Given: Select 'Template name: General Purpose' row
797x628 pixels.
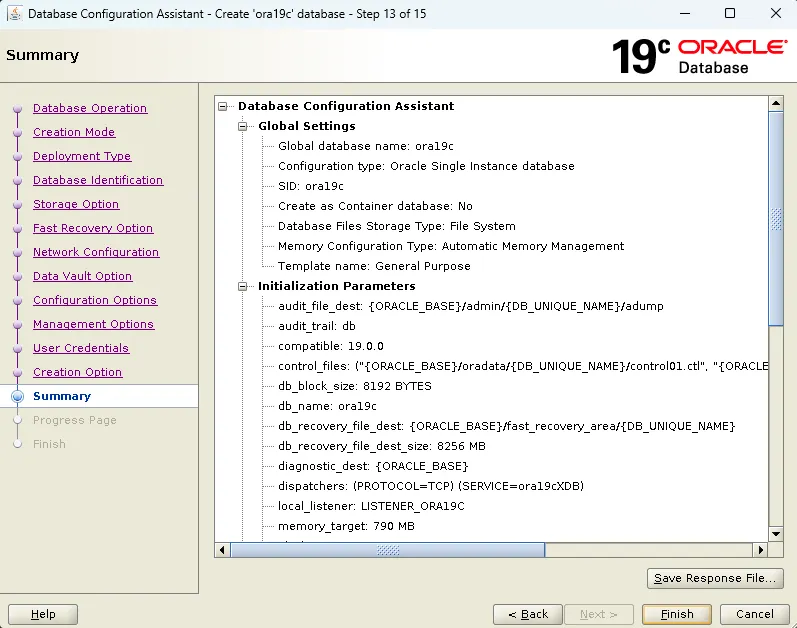Looking at the screenshot, I should pos(374,266).
